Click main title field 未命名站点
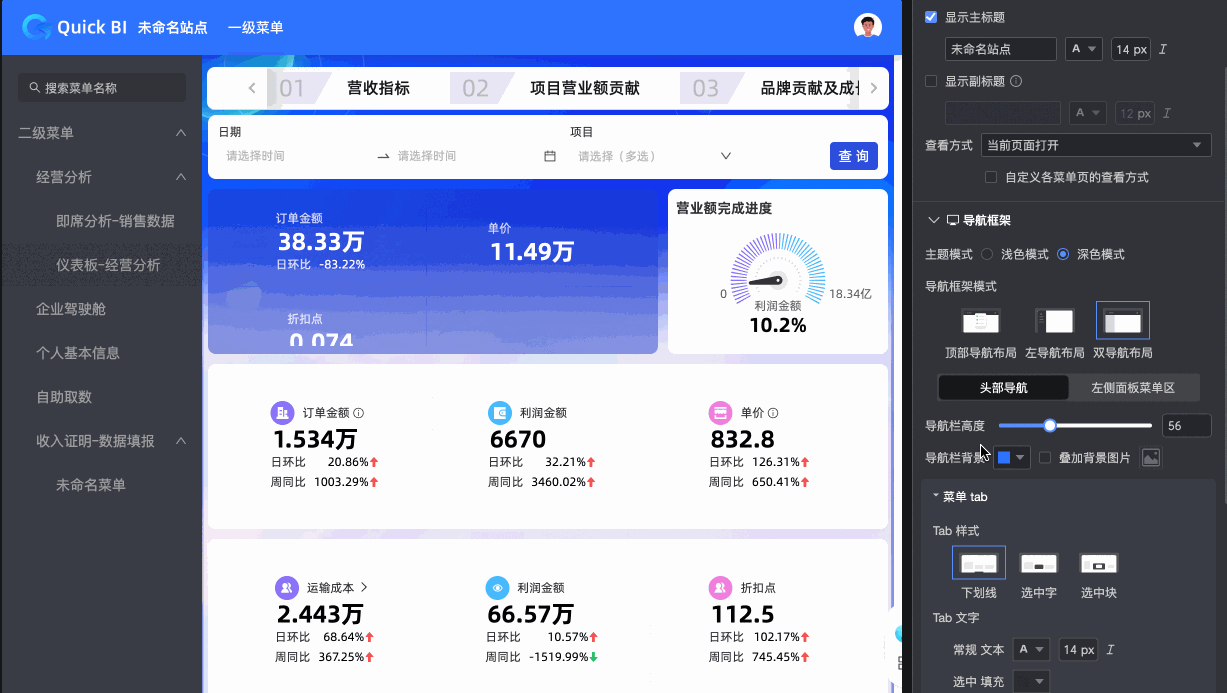The height and width of the screenshot is (693, 1227). [1001, 49]
